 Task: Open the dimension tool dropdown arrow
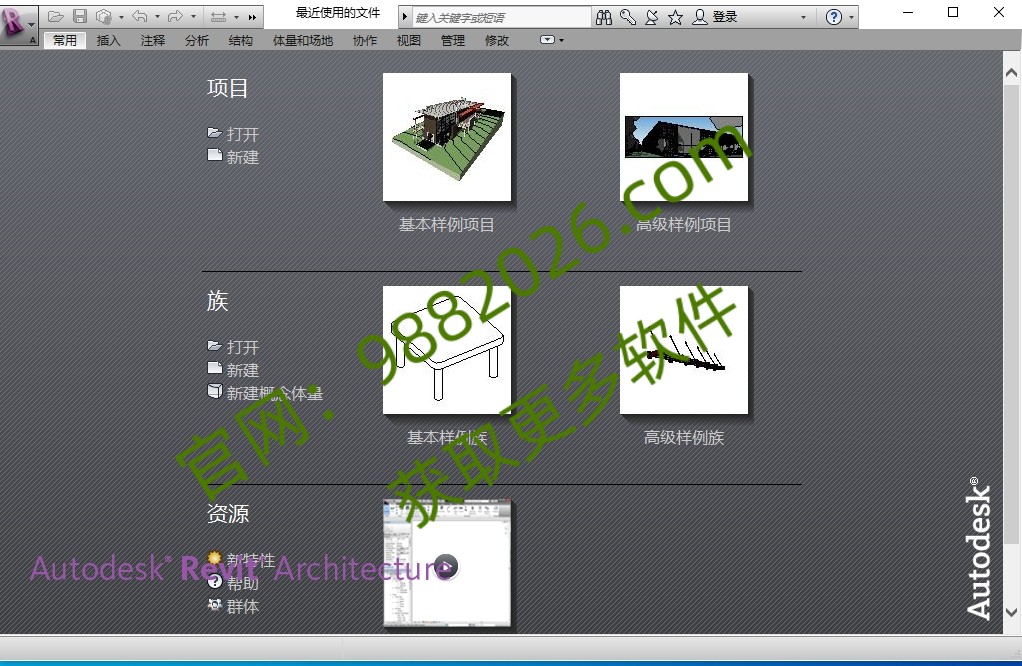(237, 17)
